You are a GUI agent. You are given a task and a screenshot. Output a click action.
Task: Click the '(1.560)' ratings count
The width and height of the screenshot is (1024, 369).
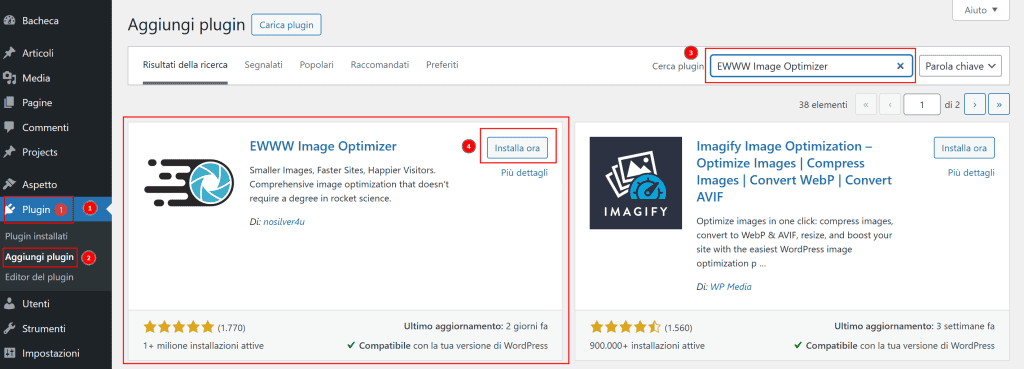coord(678,327)
